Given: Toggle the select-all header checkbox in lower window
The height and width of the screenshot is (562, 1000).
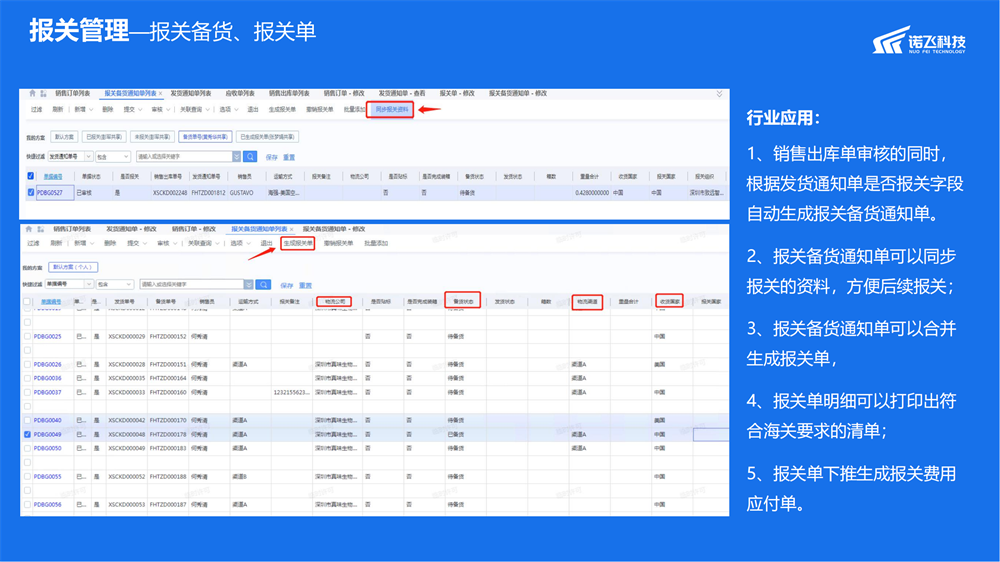Looking at the screenshot, I should [27, 302].
